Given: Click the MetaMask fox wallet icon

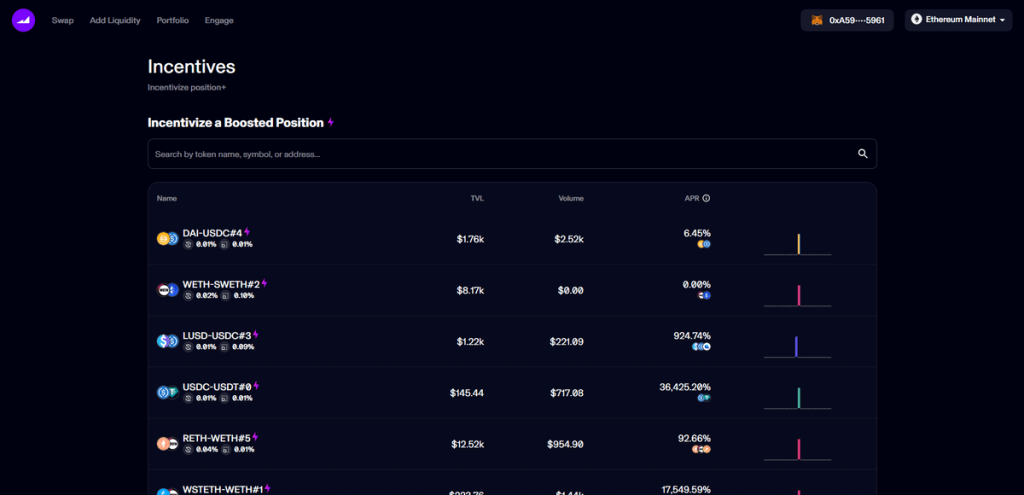Looking at the screenshot, I should pyautogui.click(x=817, y=20).
